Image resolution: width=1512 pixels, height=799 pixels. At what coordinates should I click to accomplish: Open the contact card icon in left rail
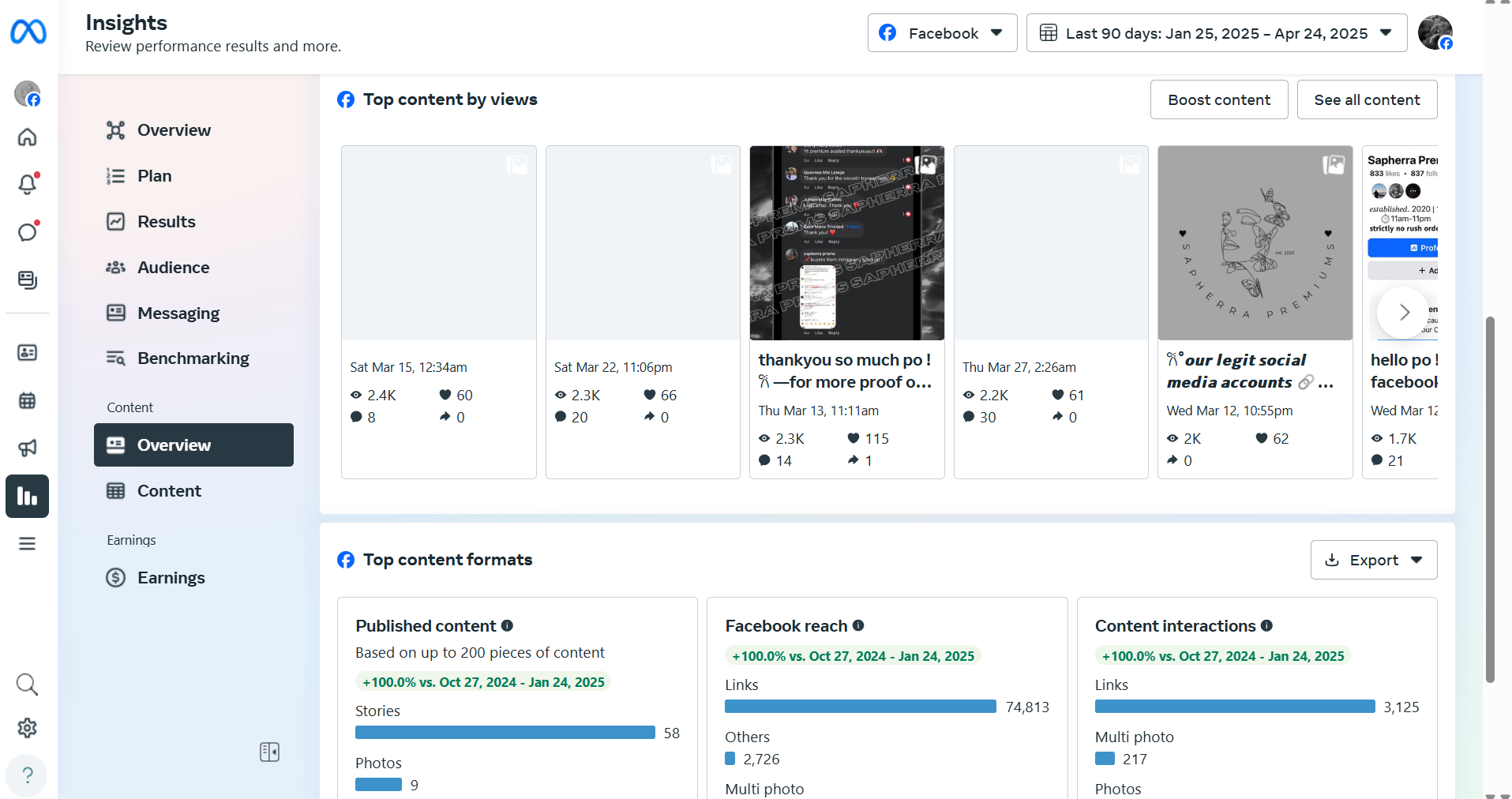(27, 352)
